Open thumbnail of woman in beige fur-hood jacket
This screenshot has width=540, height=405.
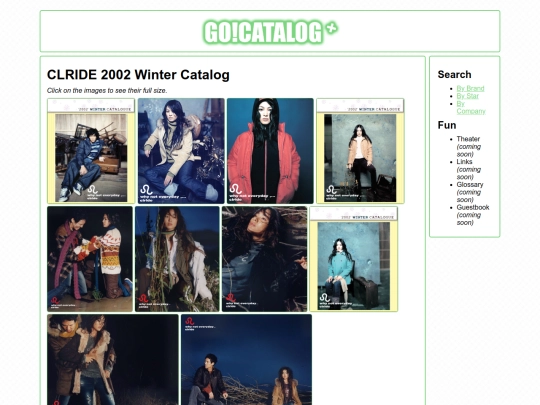[181, 151]
